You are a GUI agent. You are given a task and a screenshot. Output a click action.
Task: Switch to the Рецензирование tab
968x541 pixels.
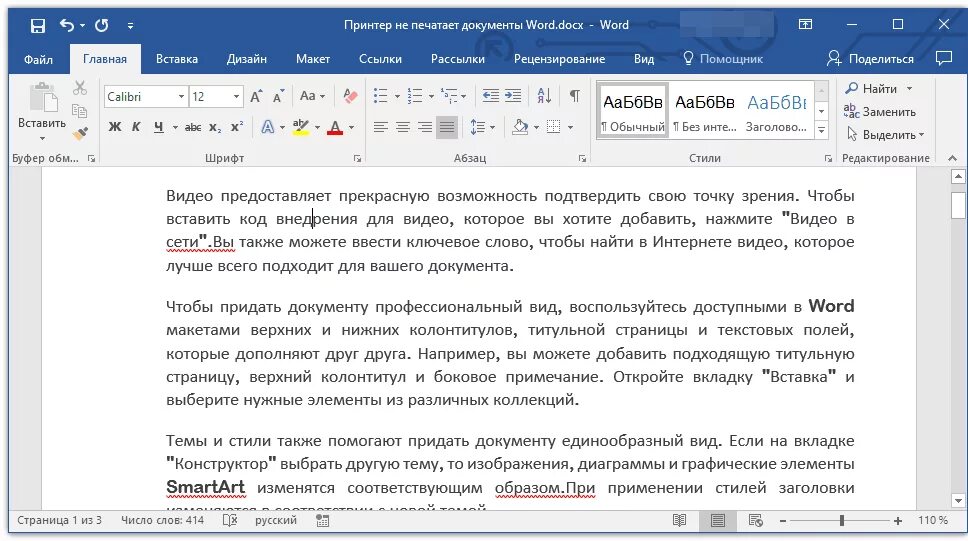coord(559,59)
